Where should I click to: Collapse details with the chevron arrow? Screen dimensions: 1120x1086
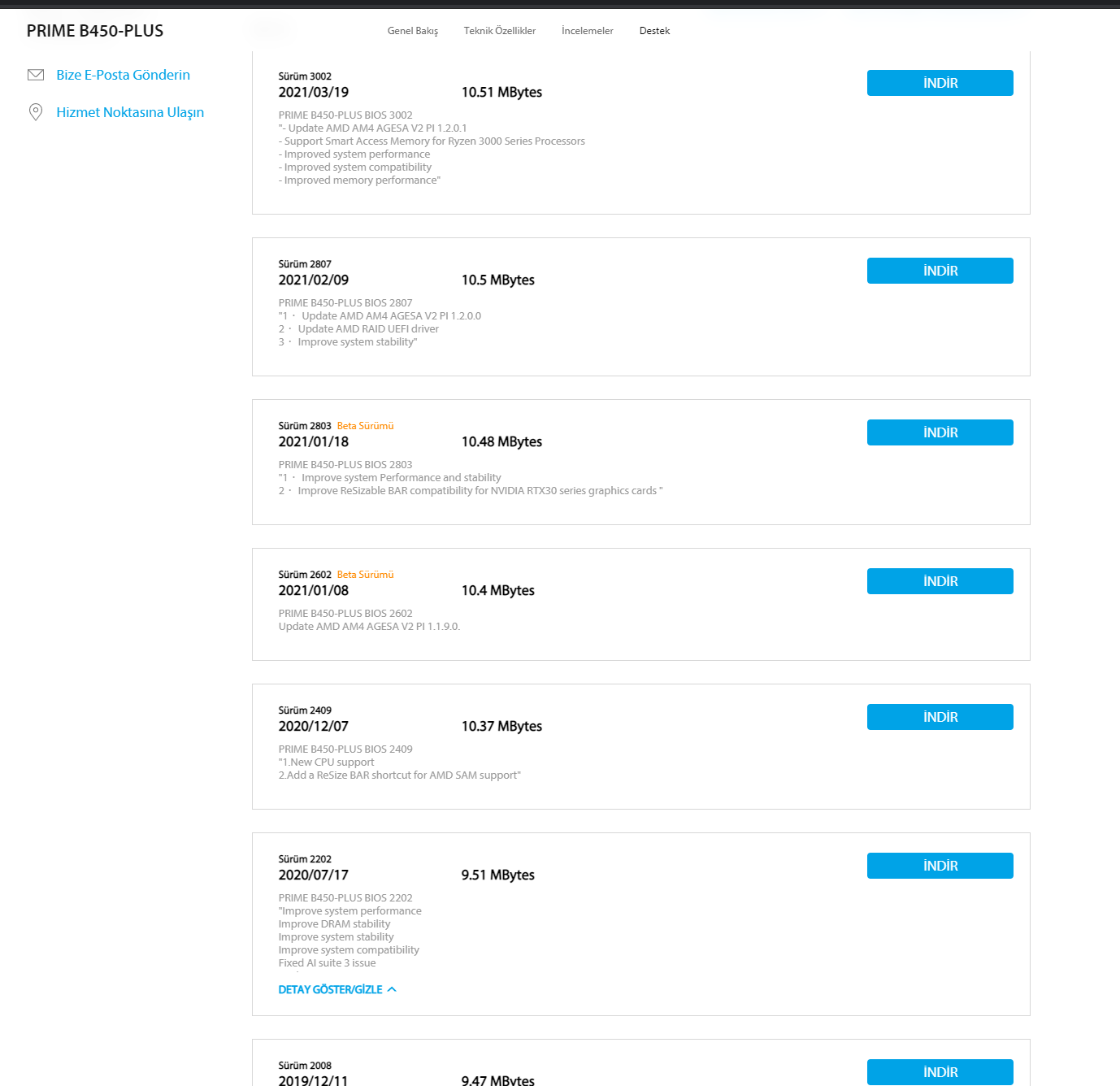click(x=392, y=989)
